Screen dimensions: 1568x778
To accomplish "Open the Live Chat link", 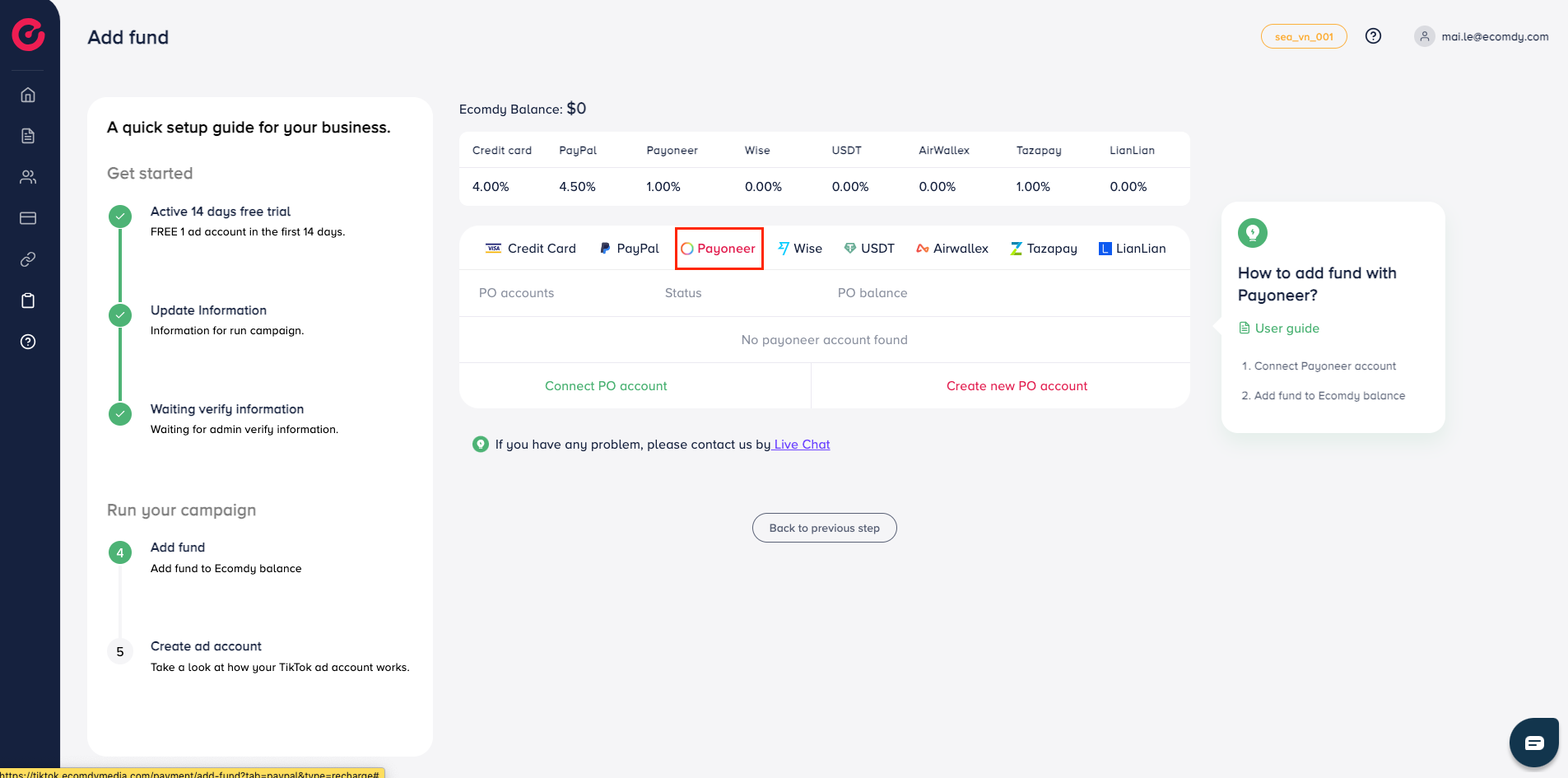I will point(802,445).
